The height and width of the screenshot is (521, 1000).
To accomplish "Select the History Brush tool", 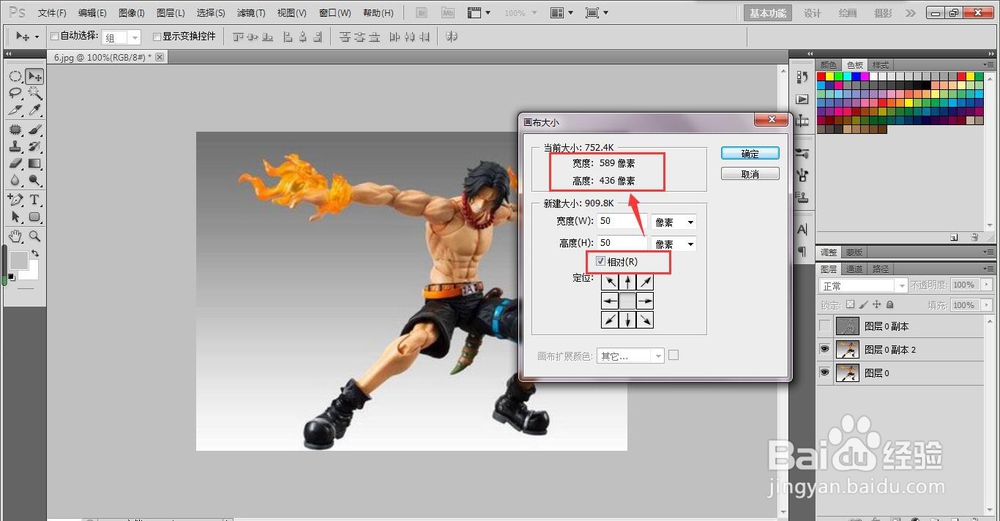I will coord(35,147).
